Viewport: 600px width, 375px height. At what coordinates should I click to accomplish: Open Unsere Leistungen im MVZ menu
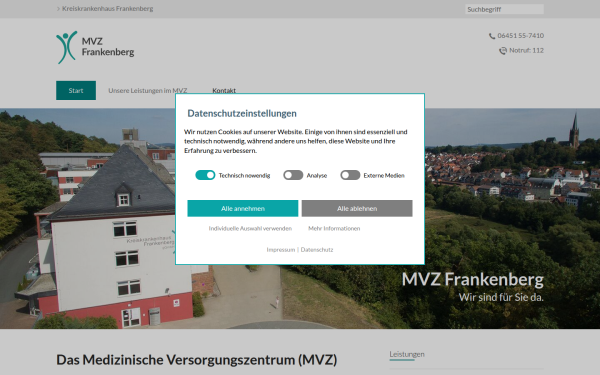(148, 90)
